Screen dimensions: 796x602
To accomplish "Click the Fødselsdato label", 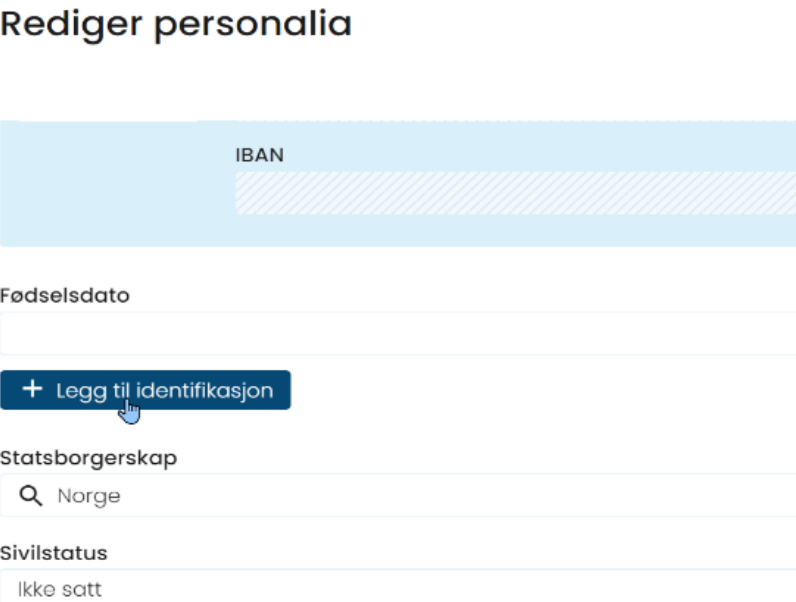I will coord(65,295).
